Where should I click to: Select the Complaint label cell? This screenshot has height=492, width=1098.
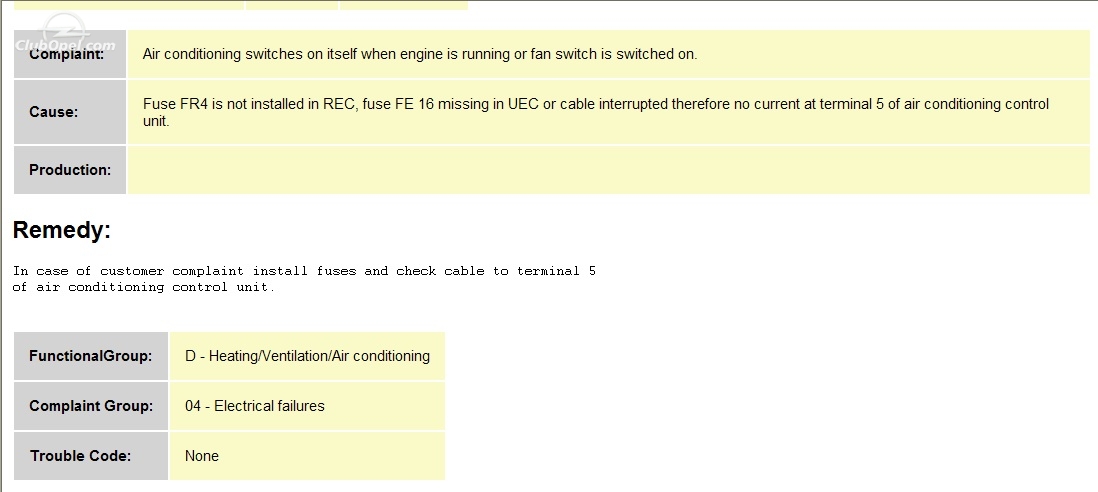coord(70,54)
